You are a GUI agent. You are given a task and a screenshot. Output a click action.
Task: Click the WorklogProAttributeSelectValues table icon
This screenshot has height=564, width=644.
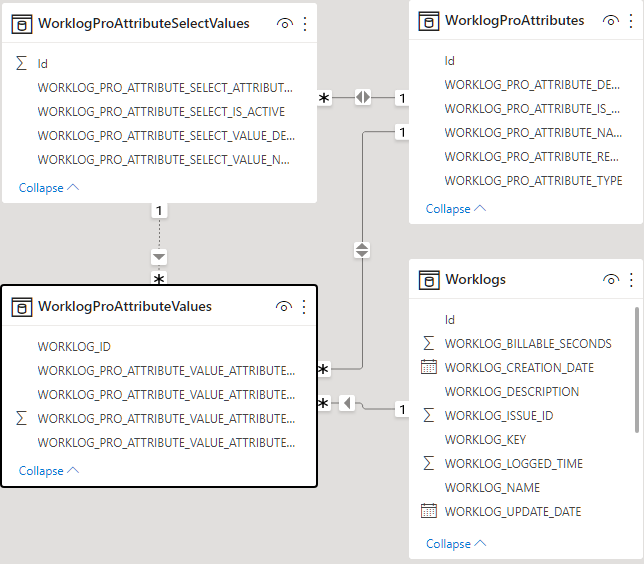click(22, 23)
